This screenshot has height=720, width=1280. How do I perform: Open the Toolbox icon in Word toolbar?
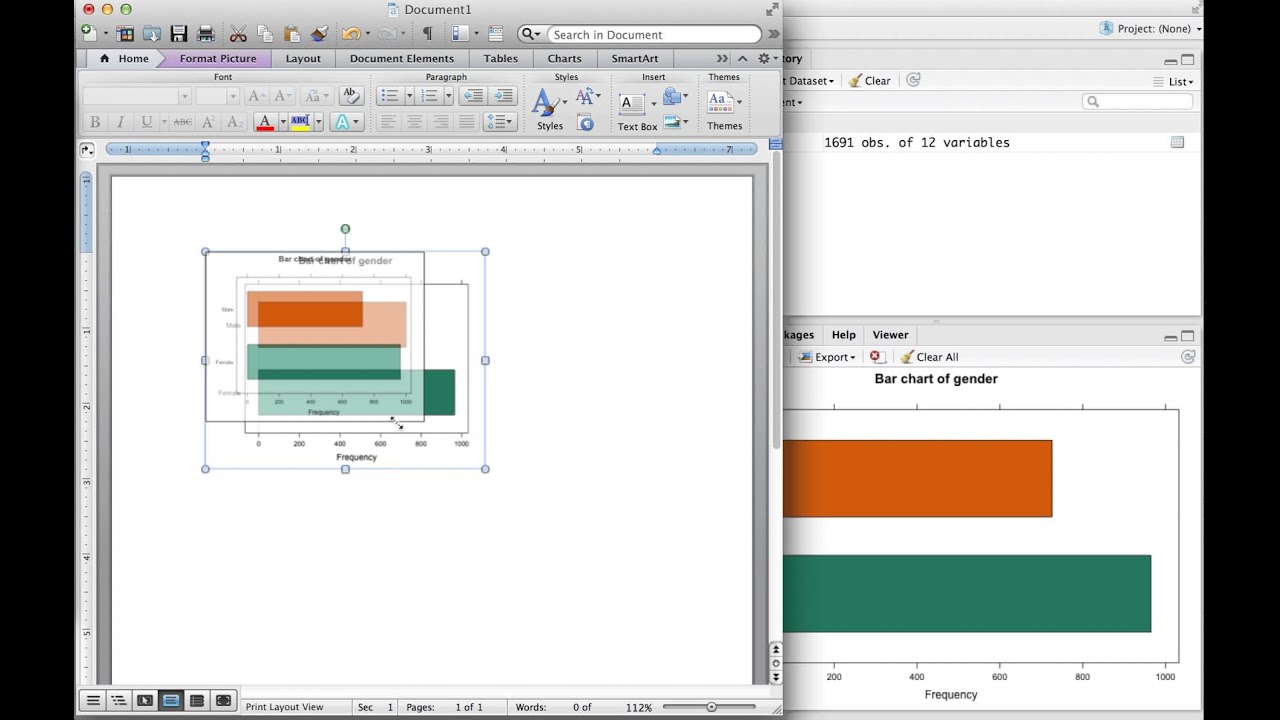(495, 34)
